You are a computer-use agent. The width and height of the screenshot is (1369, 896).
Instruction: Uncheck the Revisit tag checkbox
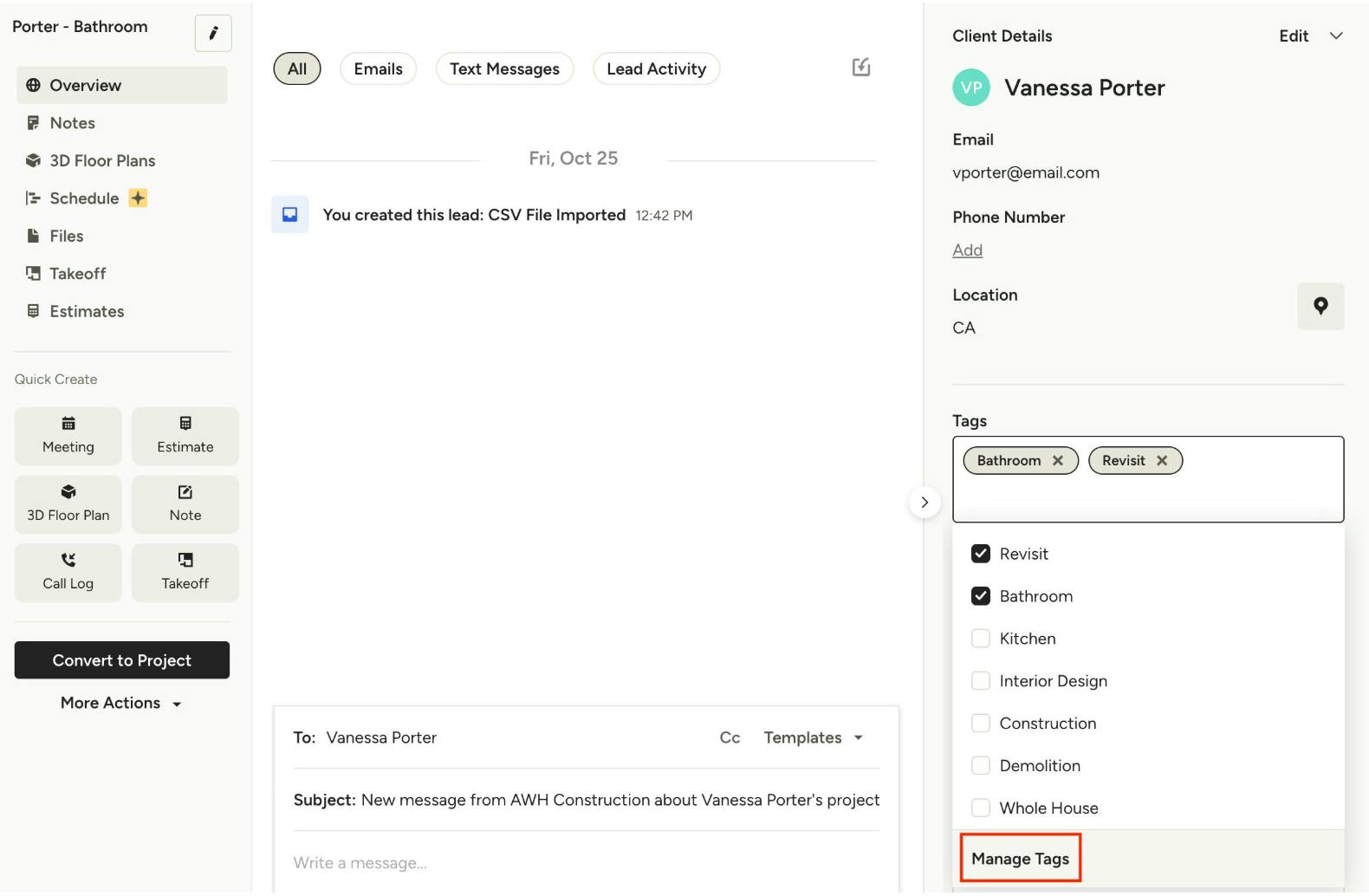(980, 554)
